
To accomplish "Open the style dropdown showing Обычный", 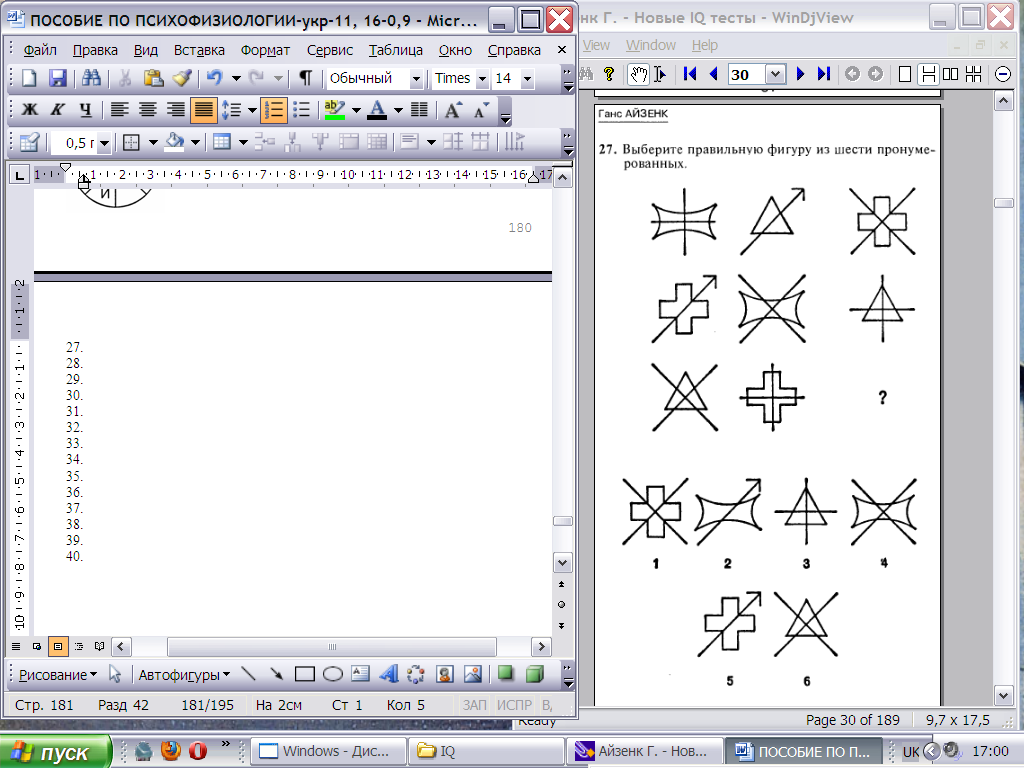I will 416,79.
